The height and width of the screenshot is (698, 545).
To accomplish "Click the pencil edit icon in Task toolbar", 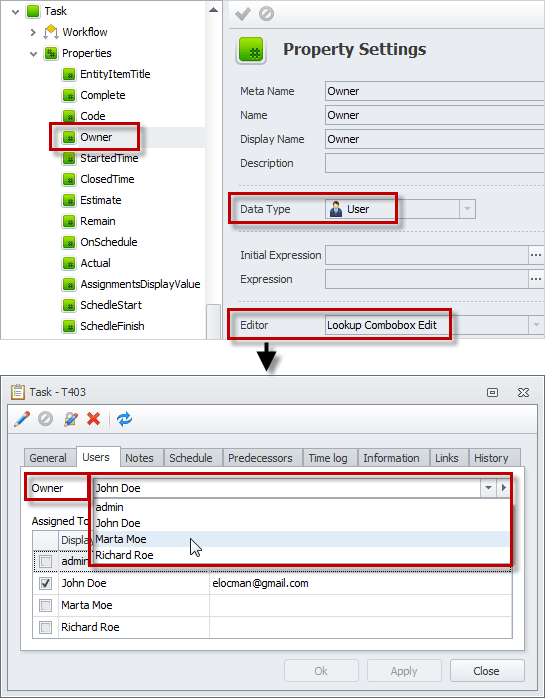I will coord(22,419).
